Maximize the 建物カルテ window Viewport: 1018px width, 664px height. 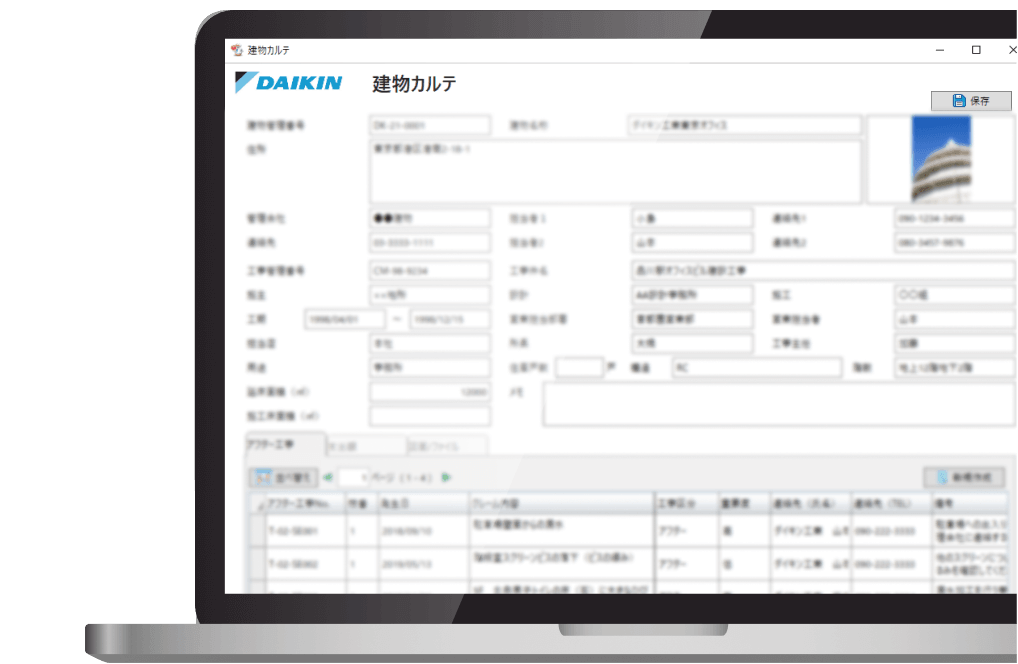pyautogui.click(x=976, y=50)
